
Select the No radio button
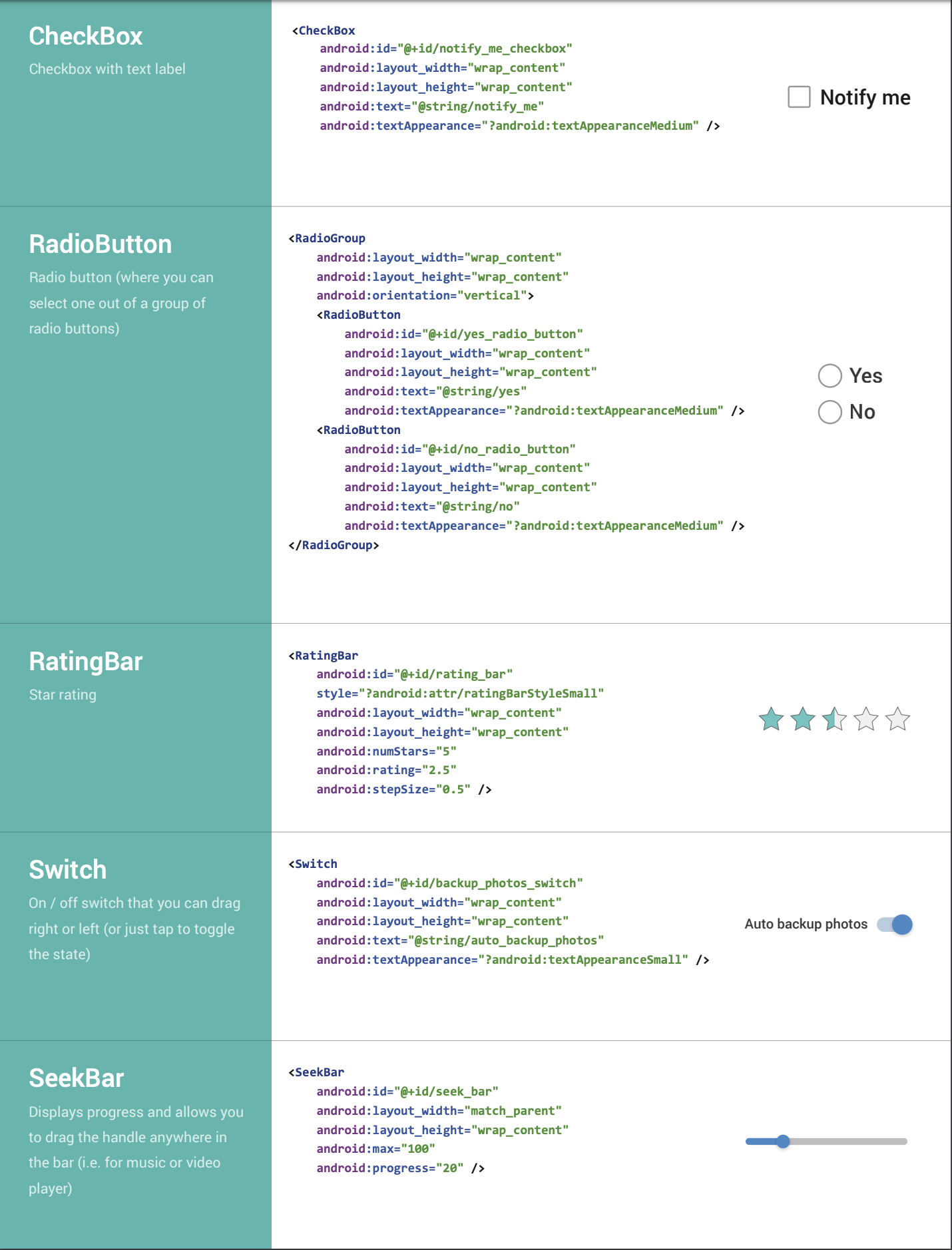coord(830,412)
